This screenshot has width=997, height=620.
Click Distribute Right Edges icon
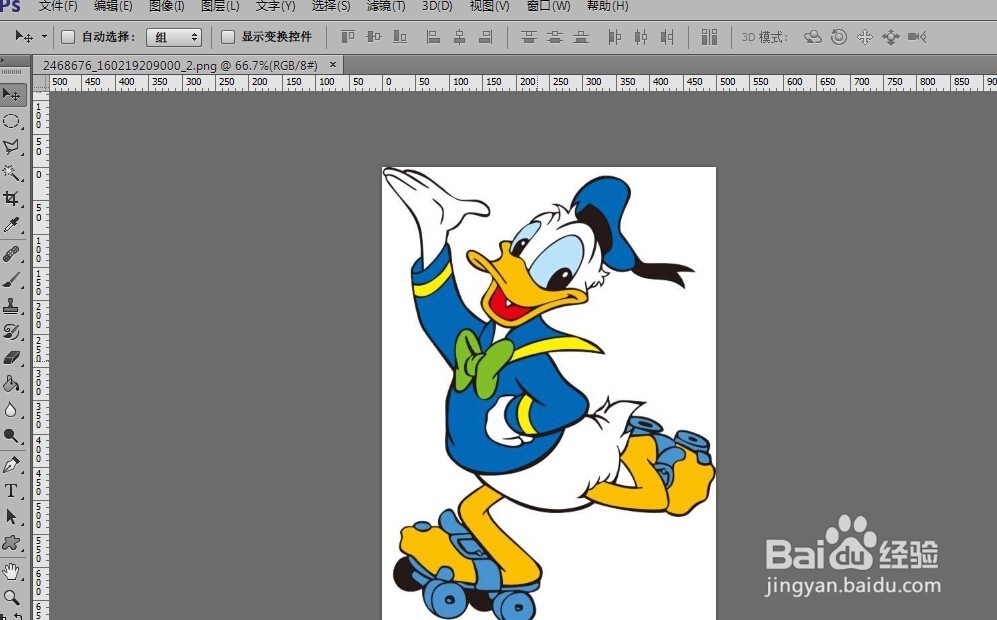(667, 37)
